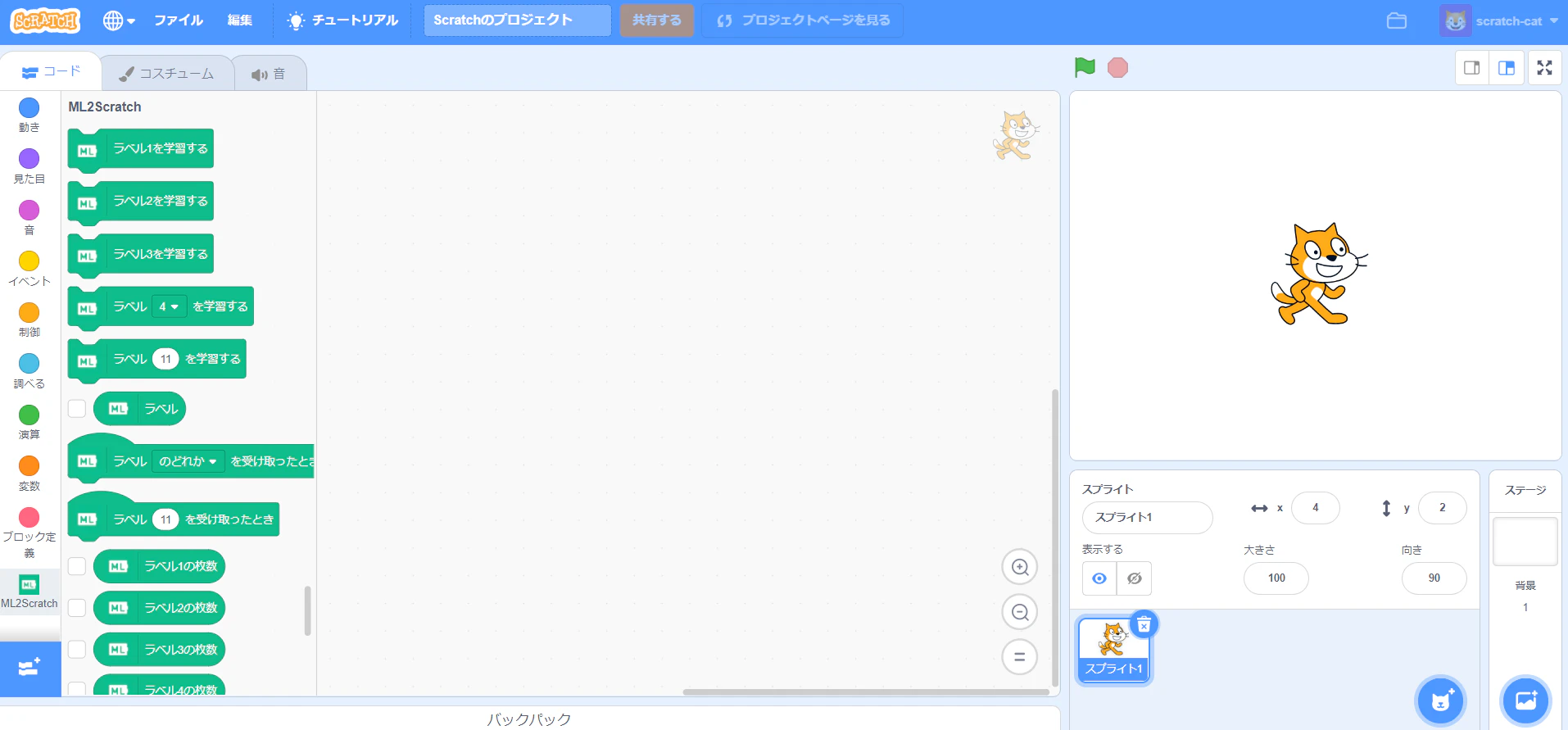
Task: Select the 音 block category circle
Action: tap(29, 210)
